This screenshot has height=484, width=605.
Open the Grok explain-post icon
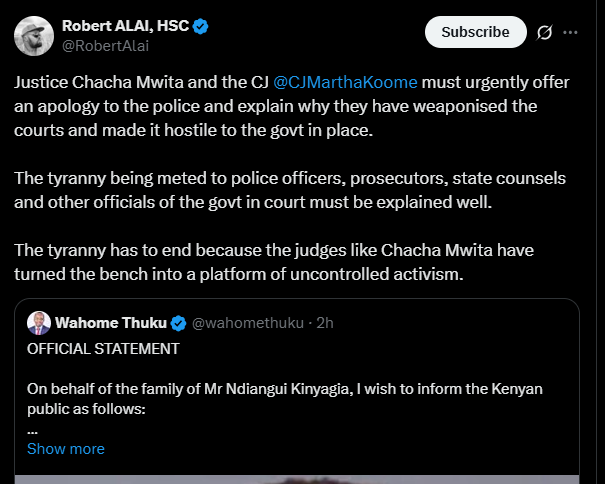(x=545, y=32)
